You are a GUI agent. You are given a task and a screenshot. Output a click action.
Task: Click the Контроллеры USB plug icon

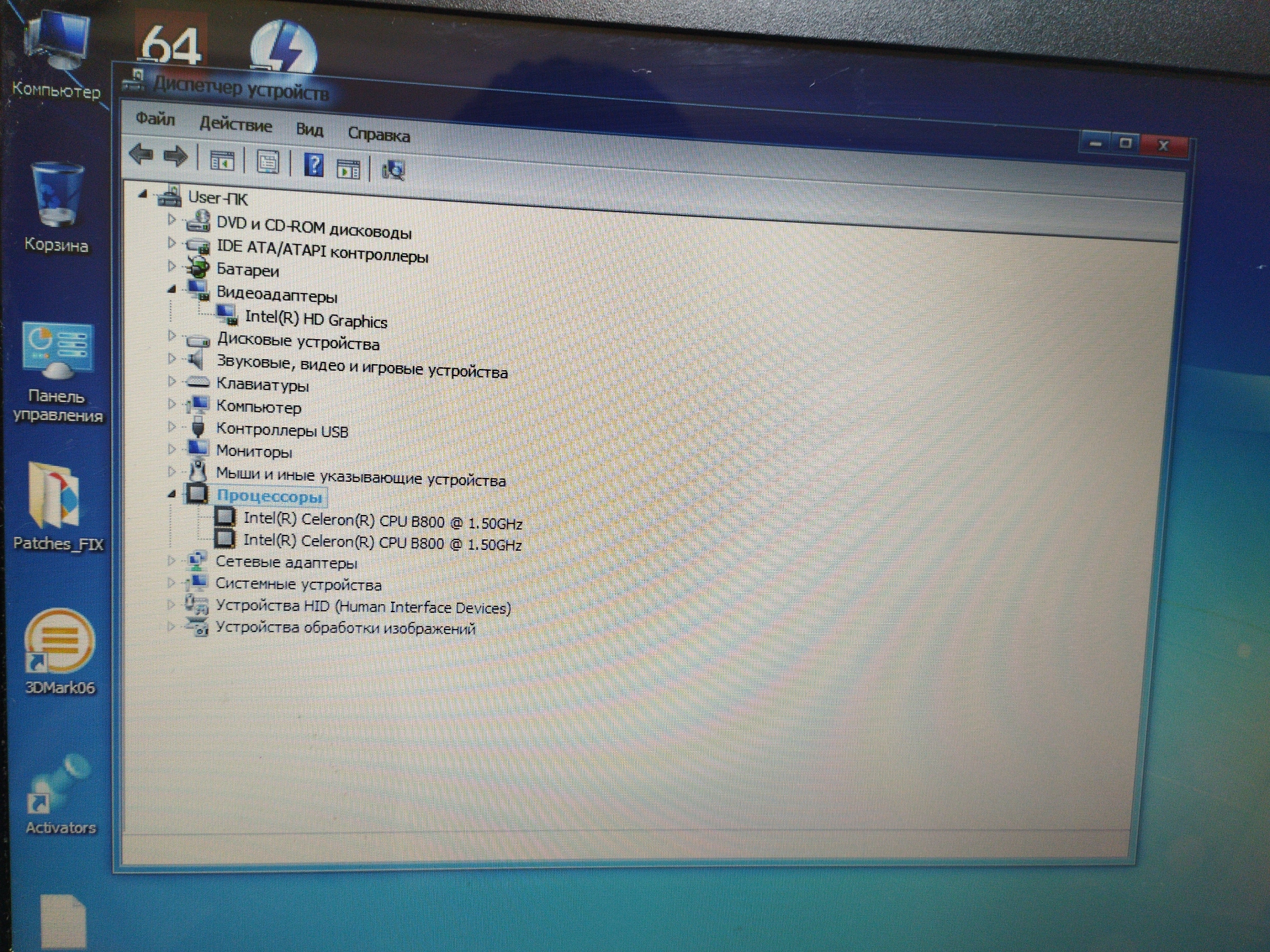(197, 427)
